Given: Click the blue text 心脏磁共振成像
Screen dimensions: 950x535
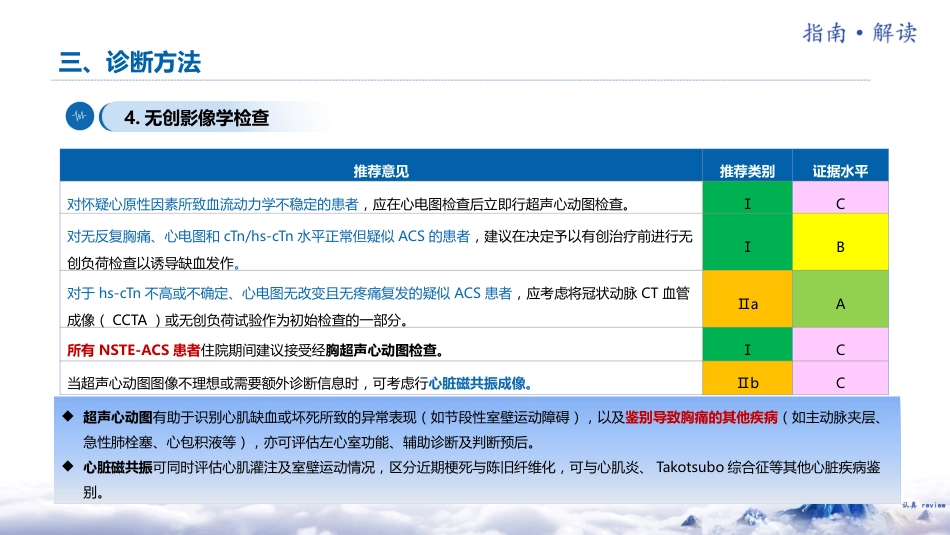Looking at the screenshot, I should tap(477, 383).
